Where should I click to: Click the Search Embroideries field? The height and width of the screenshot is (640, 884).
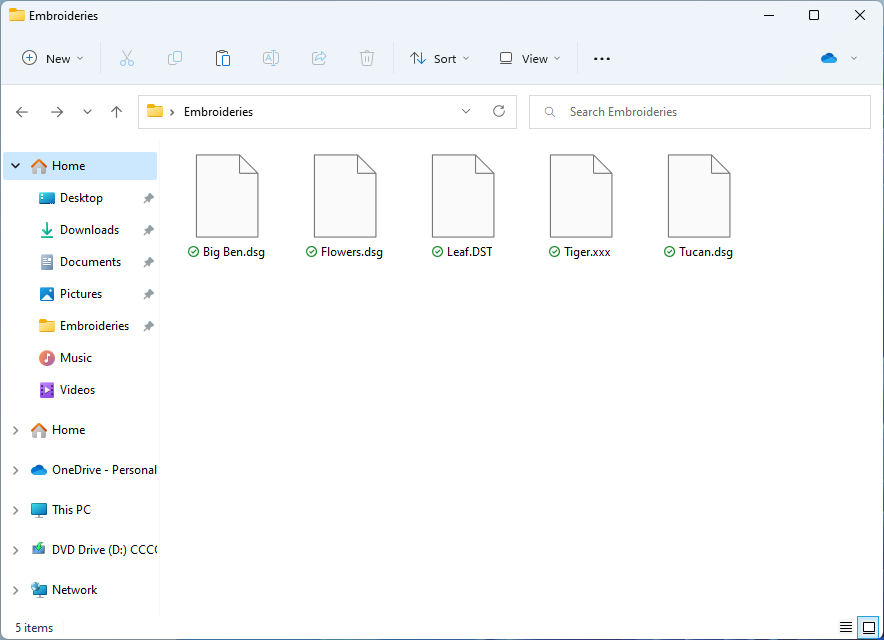pyautogui.click(x=700, y=112)
